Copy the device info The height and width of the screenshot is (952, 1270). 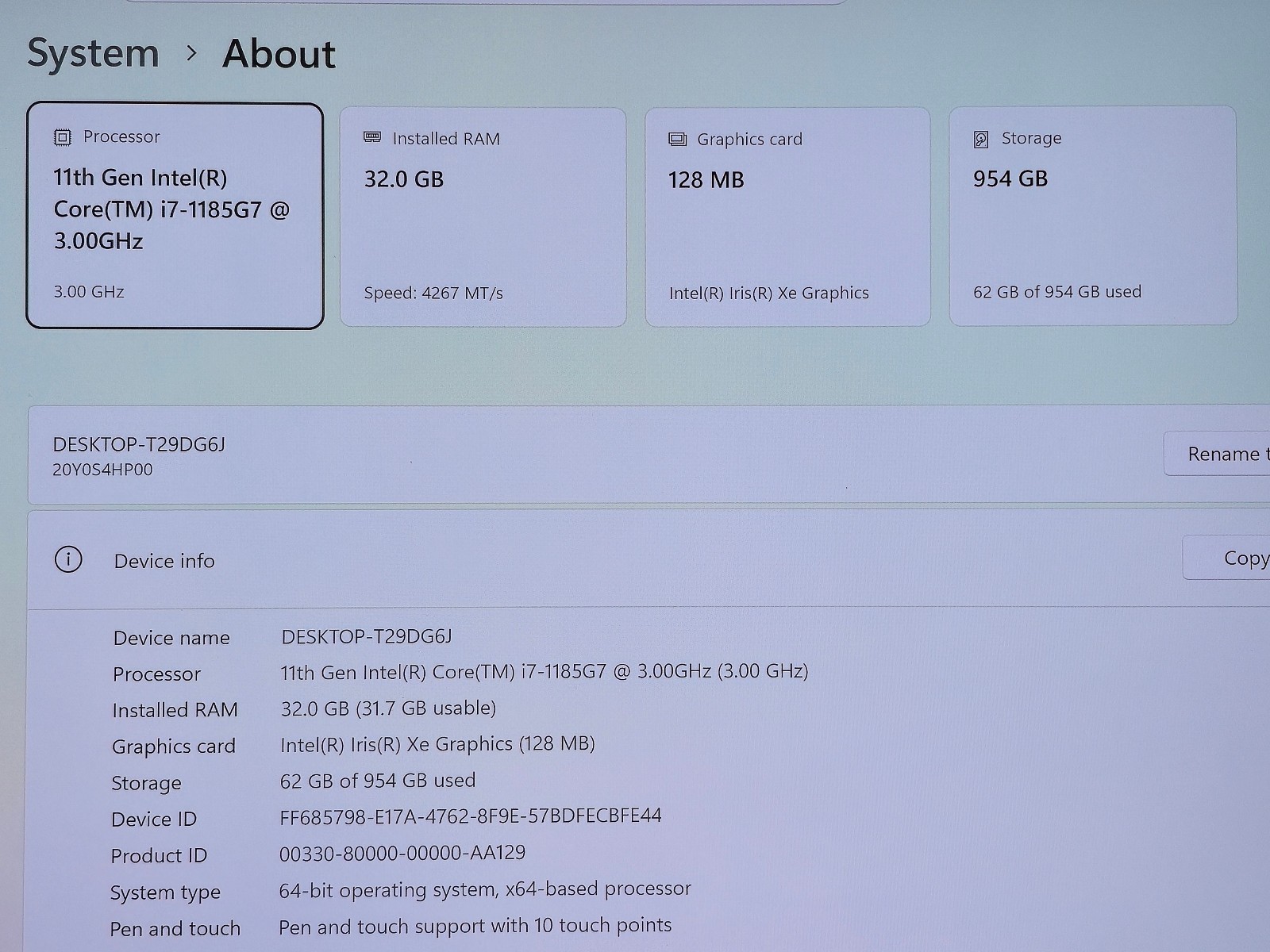point(1227,558)
